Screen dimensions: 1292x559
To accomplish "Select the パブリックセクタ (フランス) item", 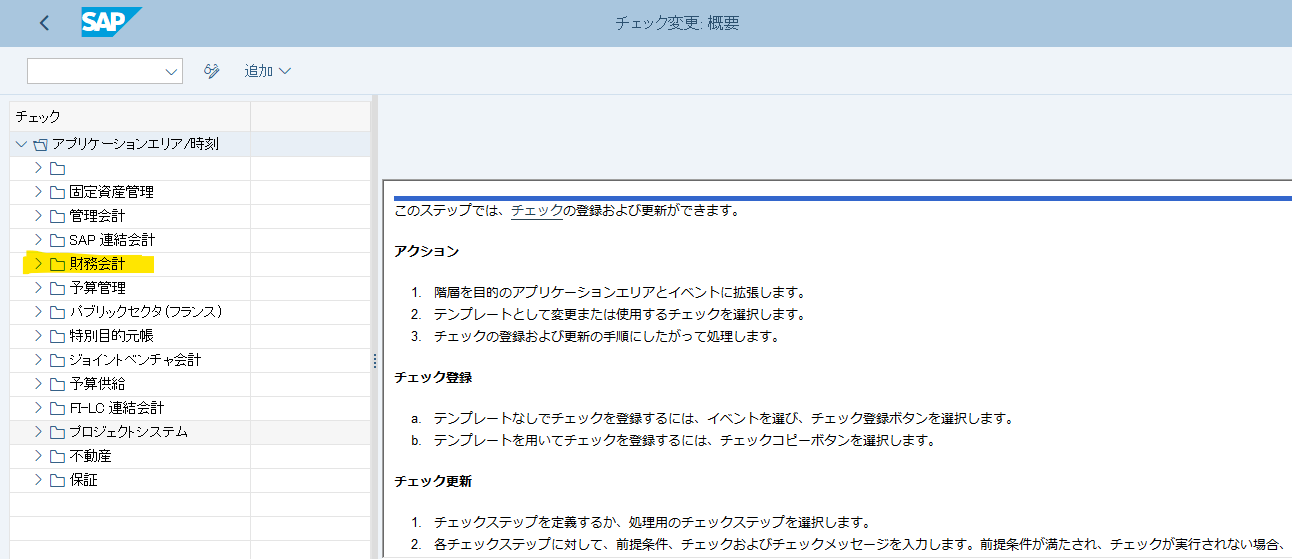I will tap(145, 312).
